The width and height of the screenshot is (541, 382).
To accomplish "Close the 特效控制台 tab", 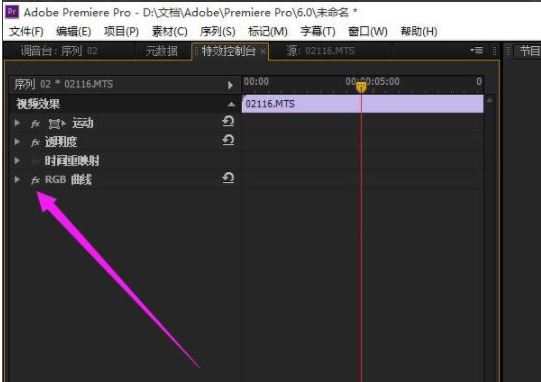I will coord(263,51).
